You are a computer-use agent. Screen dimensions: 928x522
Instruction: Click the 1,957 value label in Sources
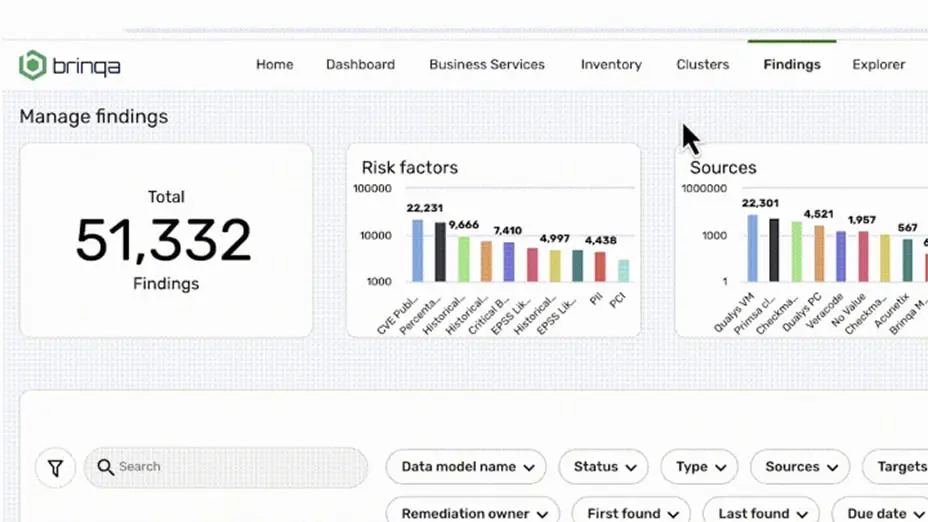click(862, 220)
